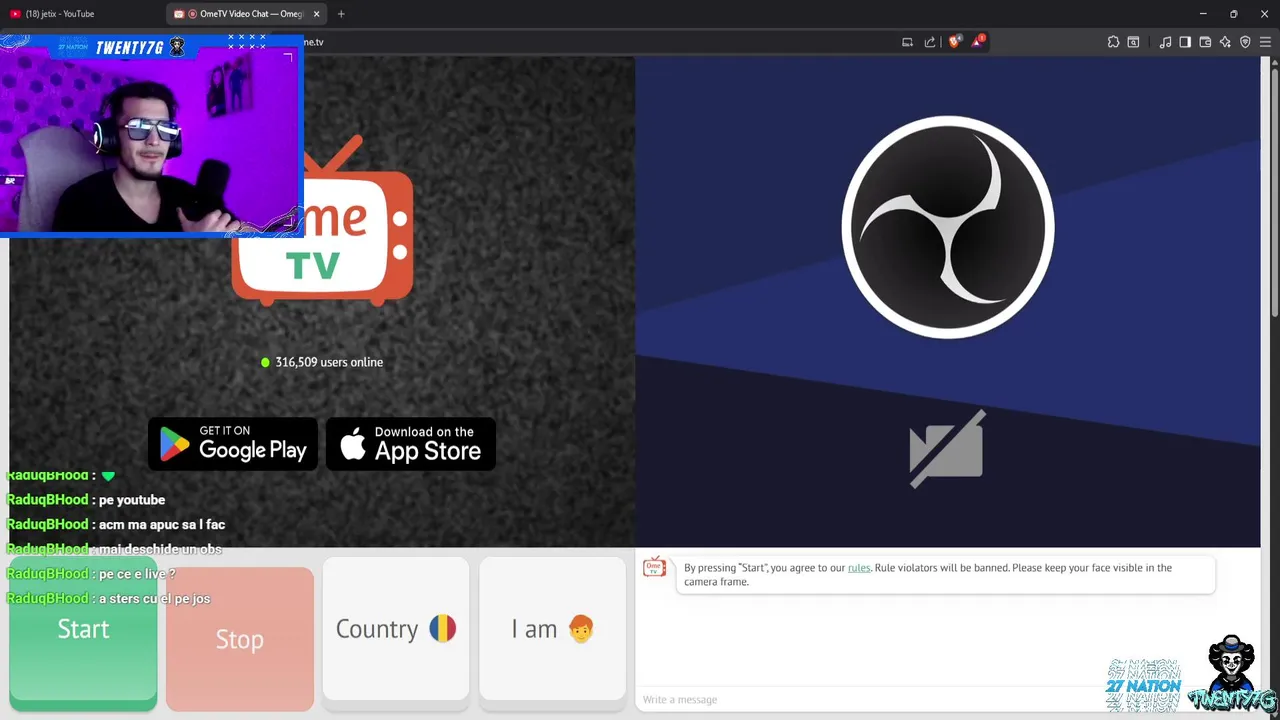Screen dimensions: 1280x720
Task: Open the rules link in chat notice
Action: pos(859,568)
